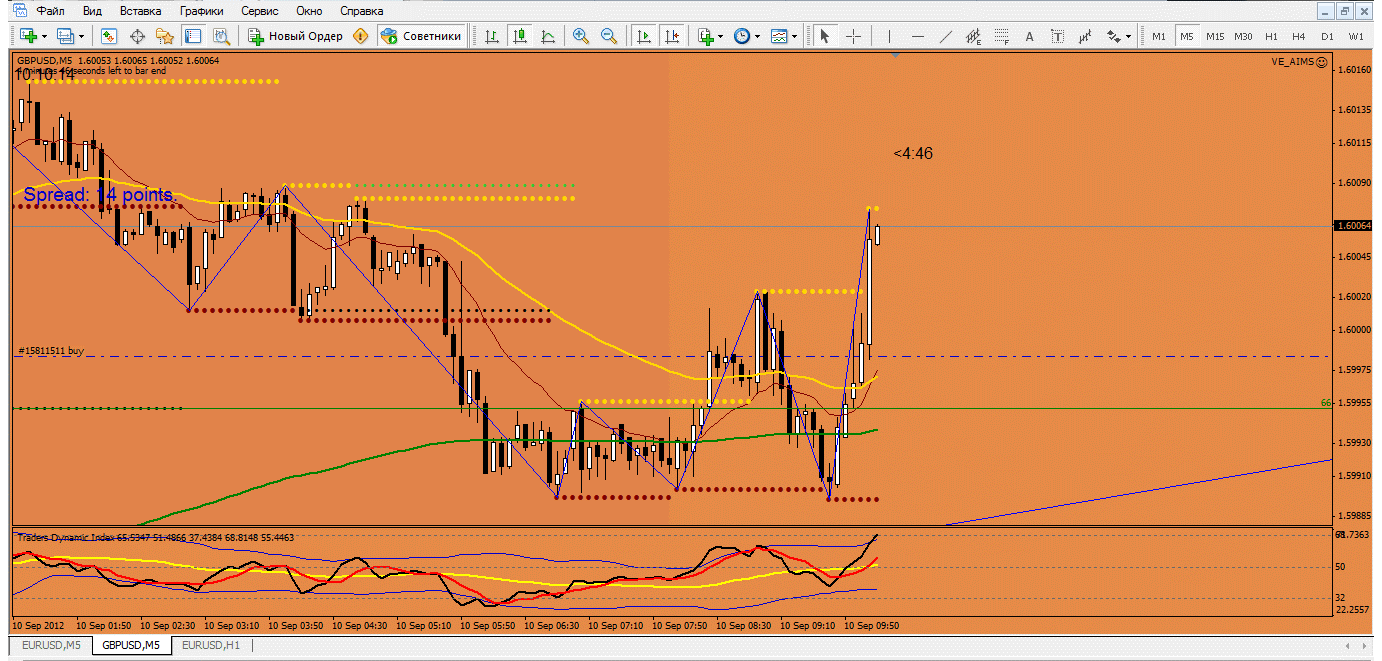Click the Spread: 14 points label
Viewport: 1382px width, 661px height.
(x=98, y=195)
